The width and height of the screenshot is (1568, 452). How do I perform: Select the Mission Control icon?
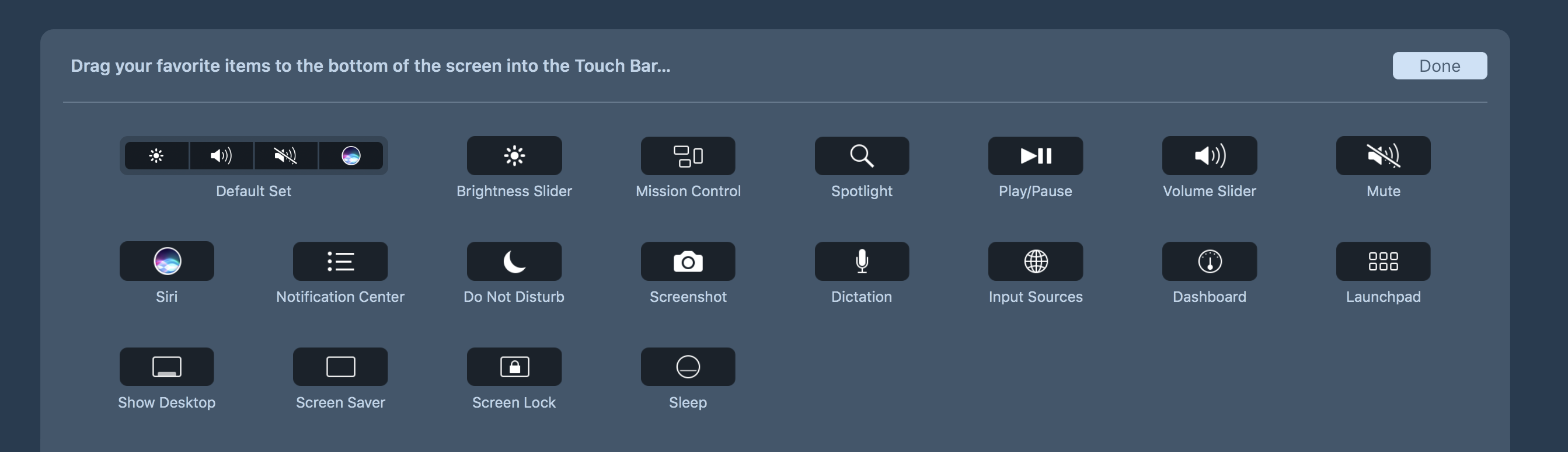click(688, 156)
